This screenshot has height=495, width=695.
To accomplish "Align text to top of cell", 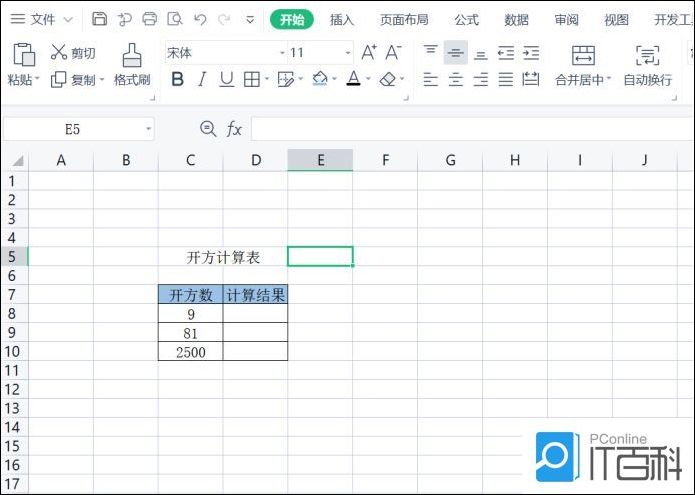I will coord(430,52).
